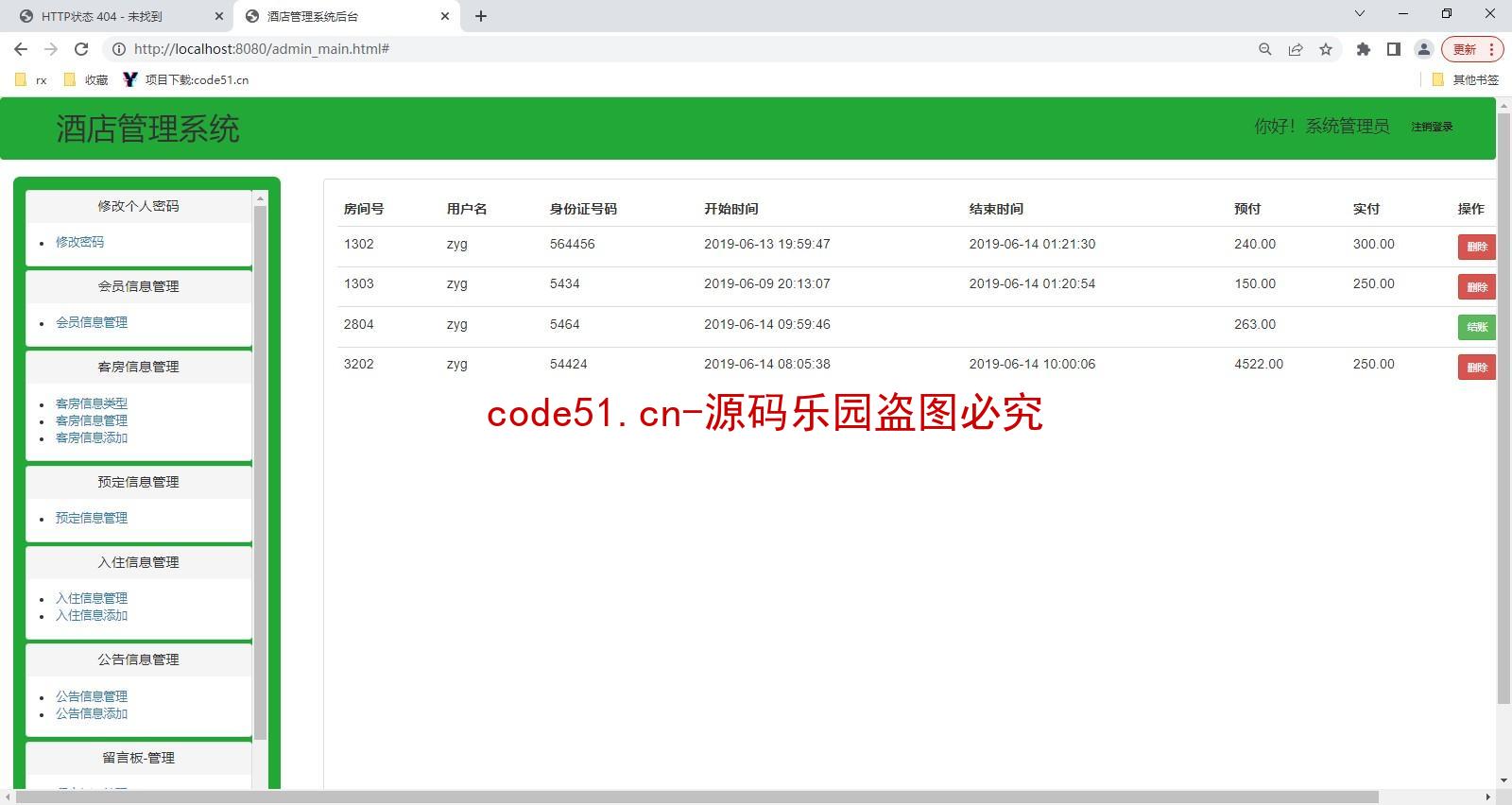Image resolution: width=1512 pixels, height=805 pixels.
Task: Click 结账 checkout for room 2804
Action: [x=1476, y=327]
